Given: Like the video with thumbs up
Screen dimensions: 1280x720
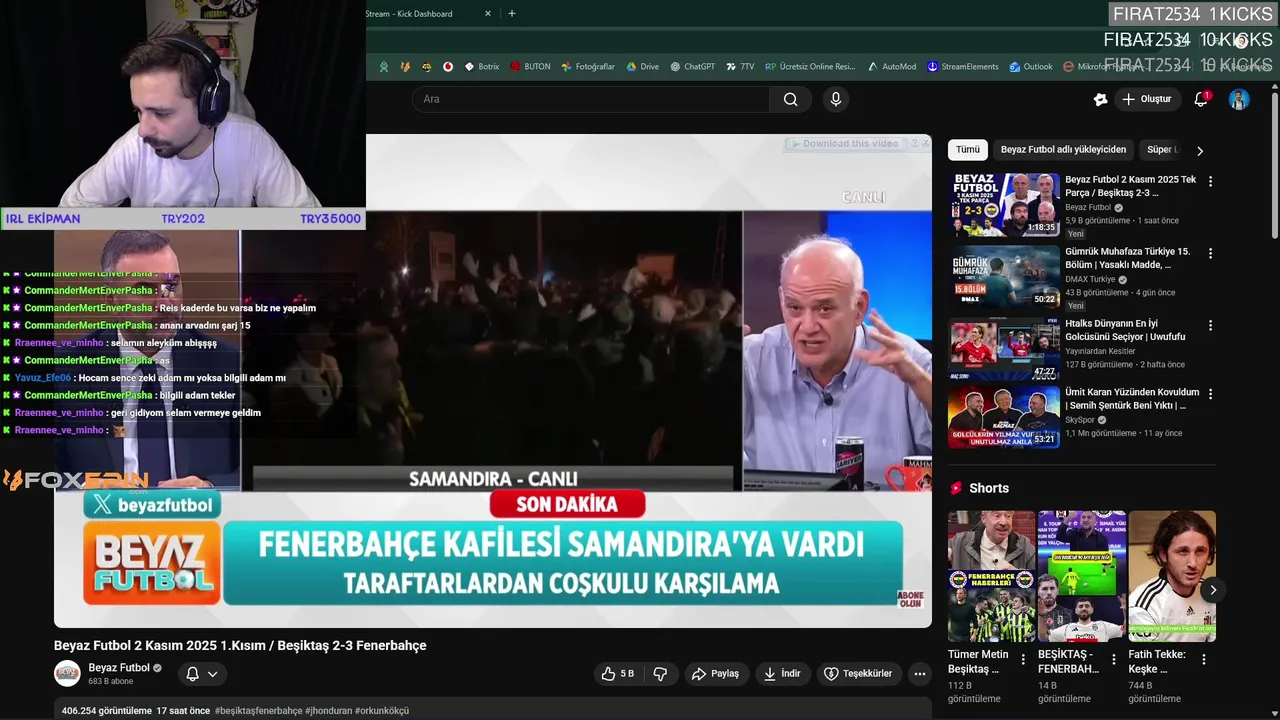Looking at the screenshot, I should click(x=618, y=674).
